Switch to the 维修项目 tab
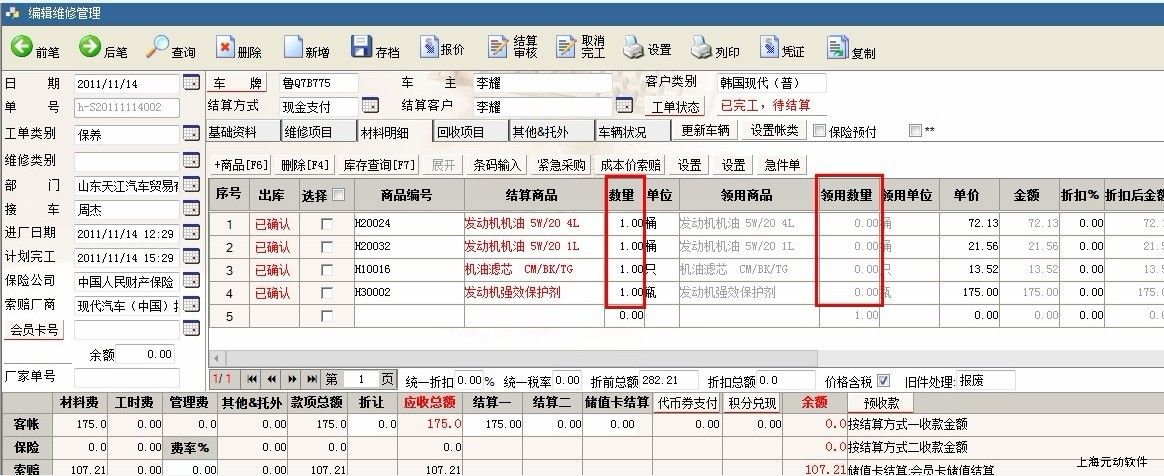This screenshot has width=1164, height=476. click(x=317, y=131)
